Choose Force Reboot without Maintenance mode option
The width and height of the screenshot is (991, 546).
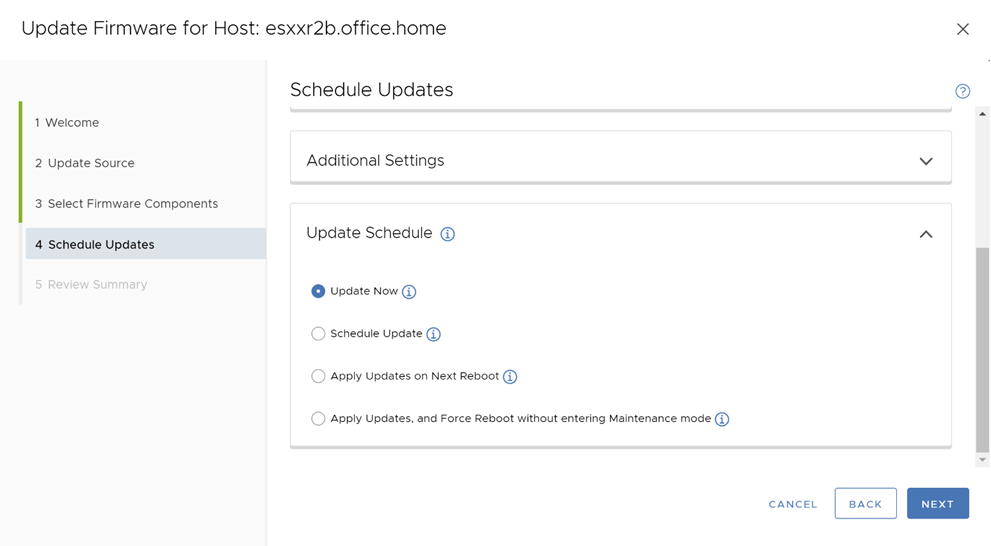tap(318, 418)
